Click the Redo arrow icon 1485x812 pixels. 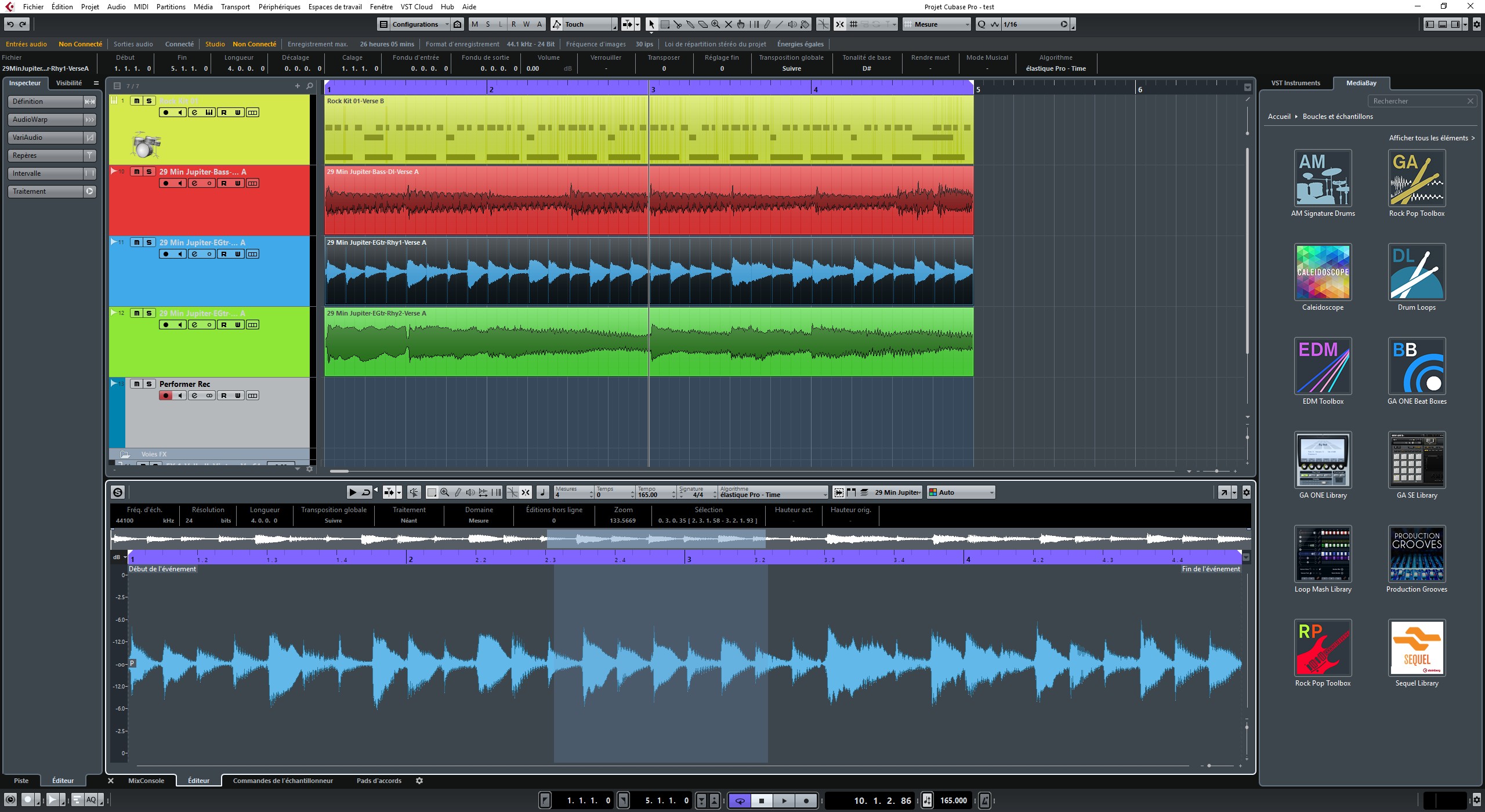tap(23, 24)
